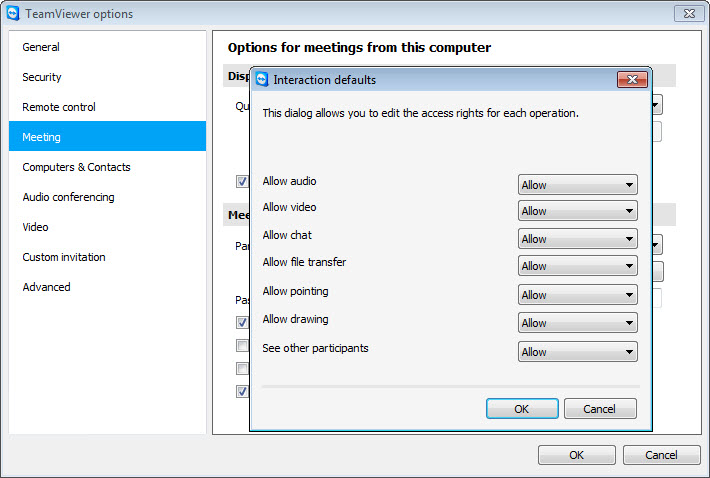Click the 'Allow audio' label text

click(x=289, y=181)
